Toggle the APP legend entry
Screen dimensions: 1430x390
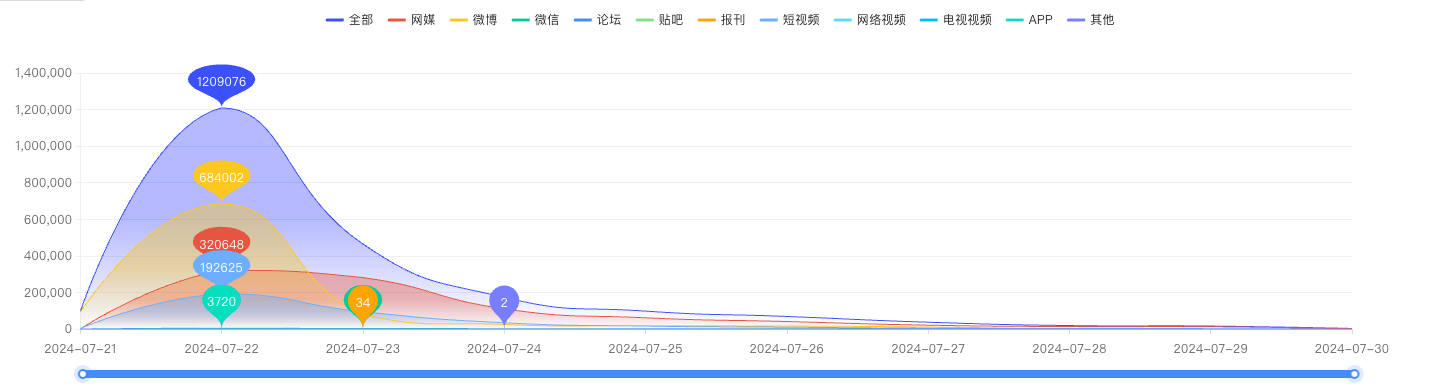1030,20
